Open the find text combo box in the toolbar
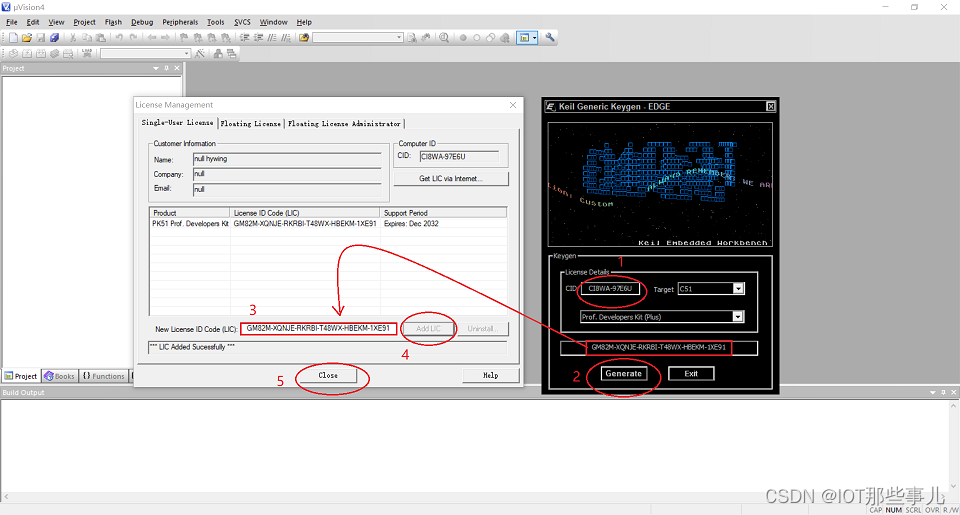The width and height of the screenshot is (960, 515). tap(358, 37)
